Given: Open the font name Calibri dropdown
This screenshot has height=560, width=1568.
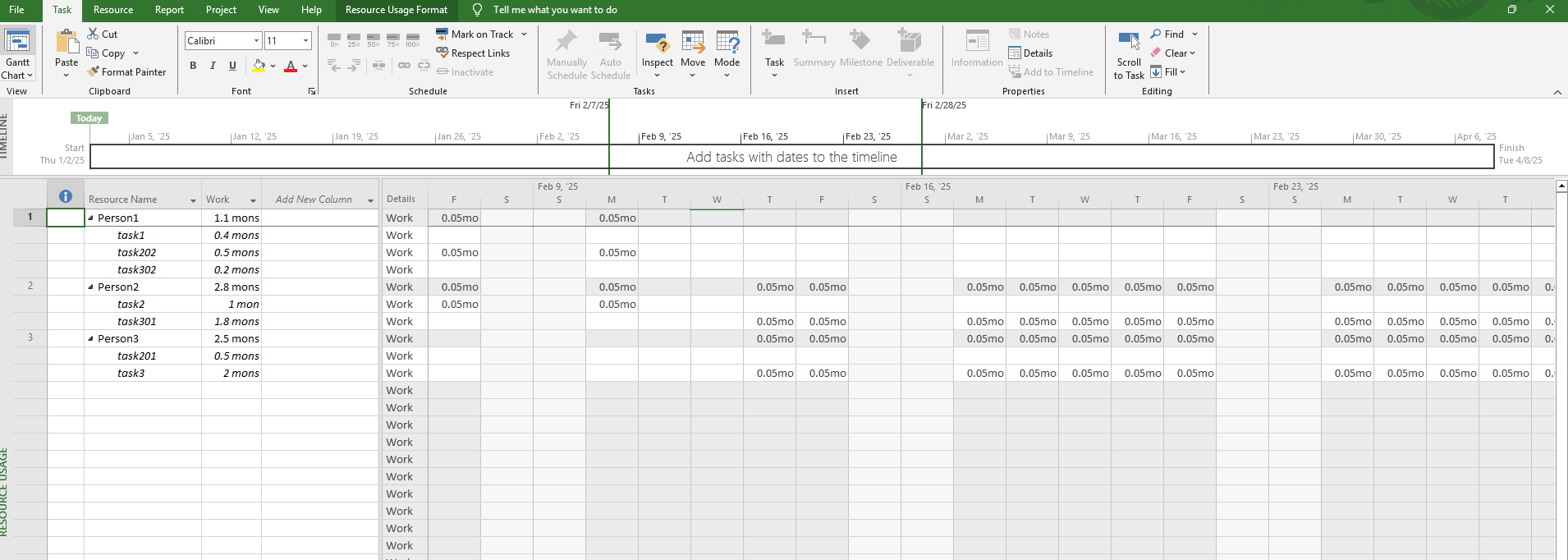Looking at the screenshot, I should point(256,40).
